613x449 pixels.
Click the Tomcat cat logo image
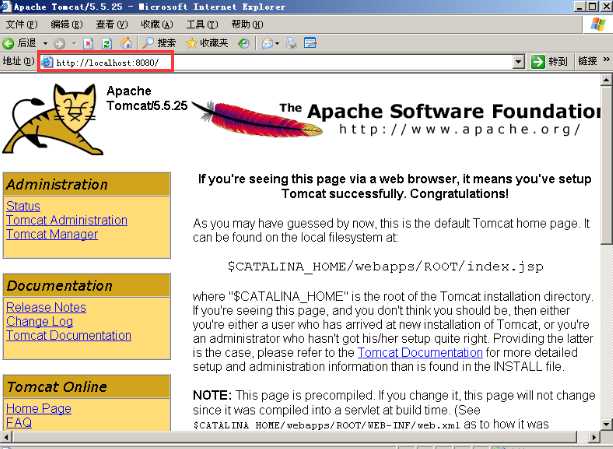coord(52,119)
